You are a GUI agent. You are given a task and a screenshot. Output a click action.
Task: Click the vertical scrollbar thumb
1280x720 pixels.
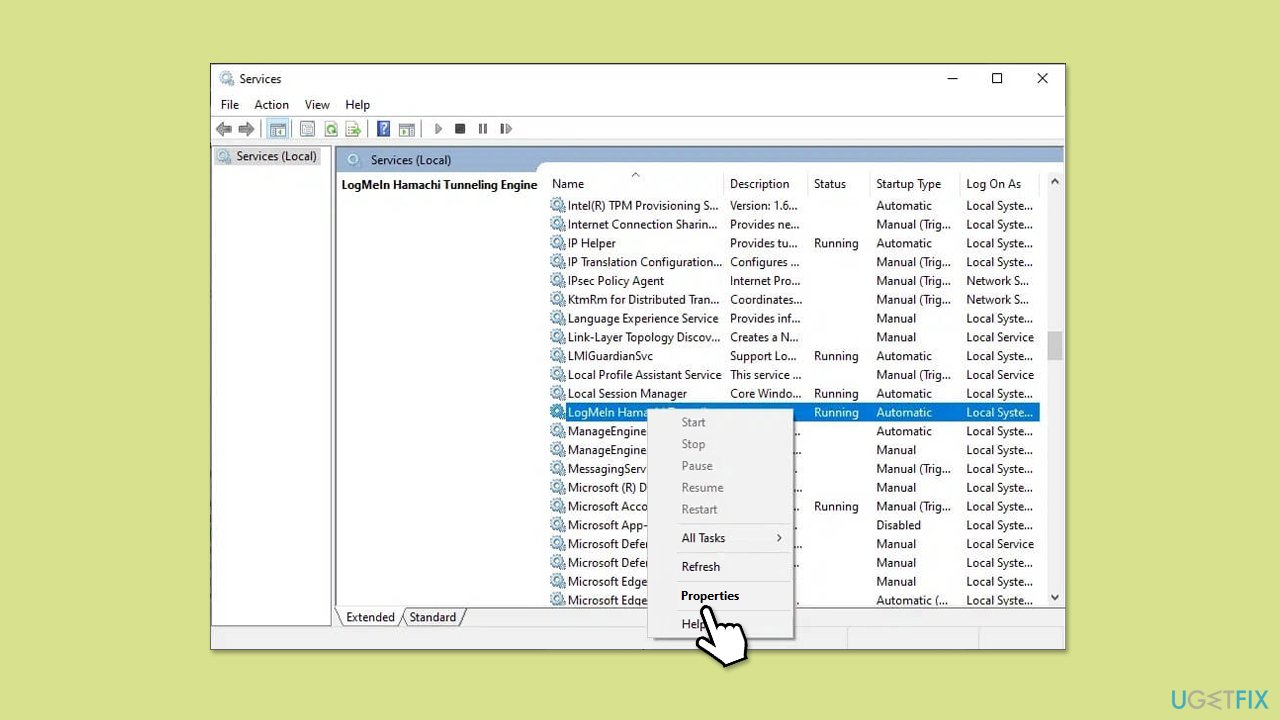click(1054, 345)
